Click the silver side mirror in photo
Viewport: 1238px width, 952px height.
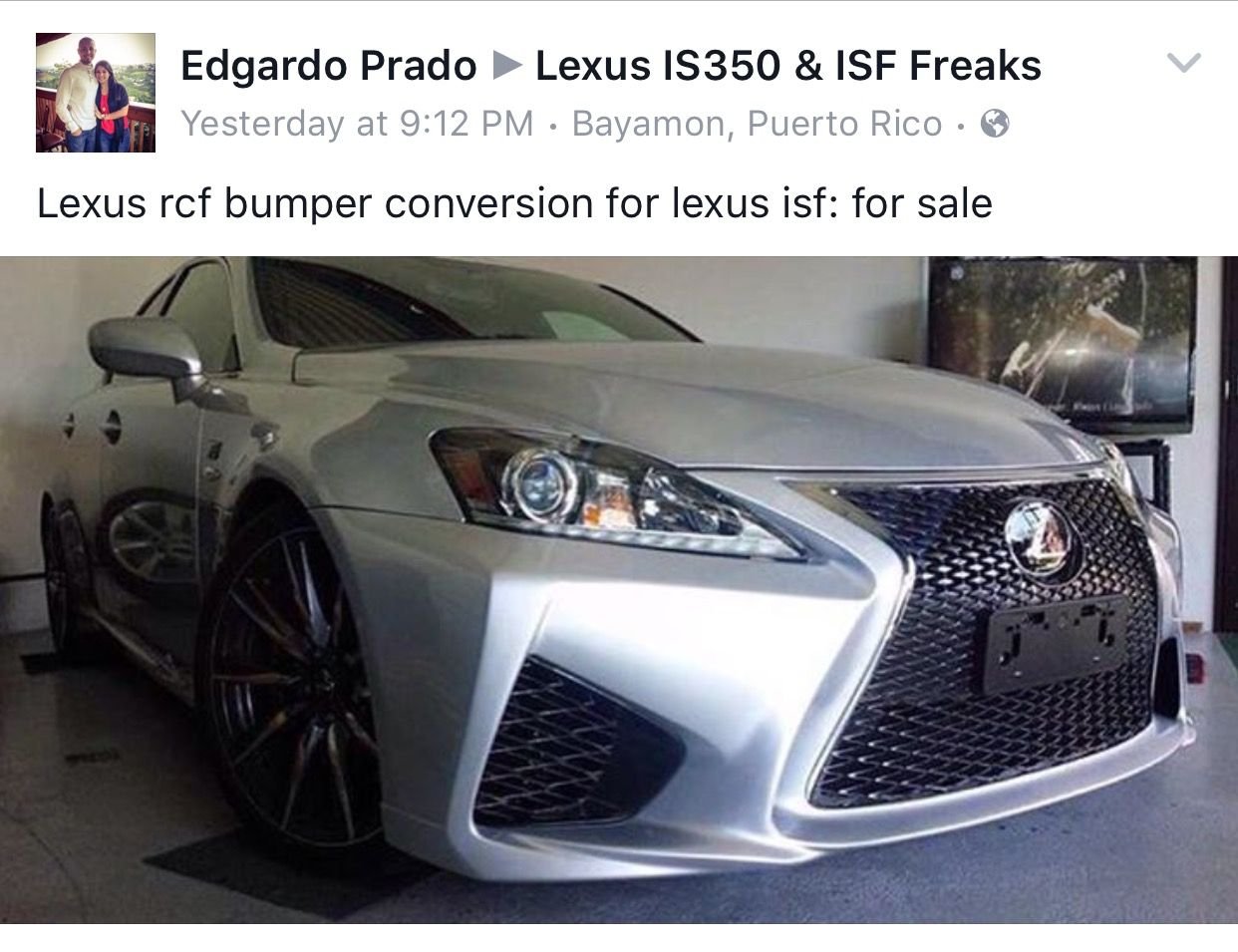[x=148, y=349]
